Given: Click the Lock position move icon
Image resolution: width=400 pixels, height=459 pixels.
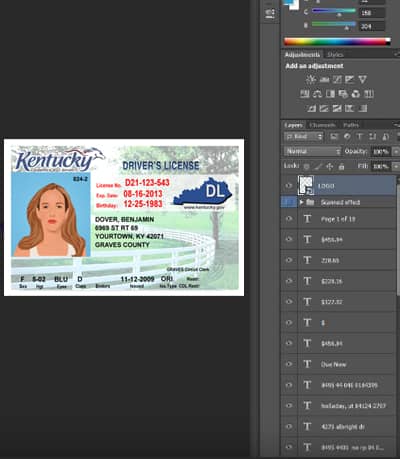Looking at the screenshot, I should point(330,166).
